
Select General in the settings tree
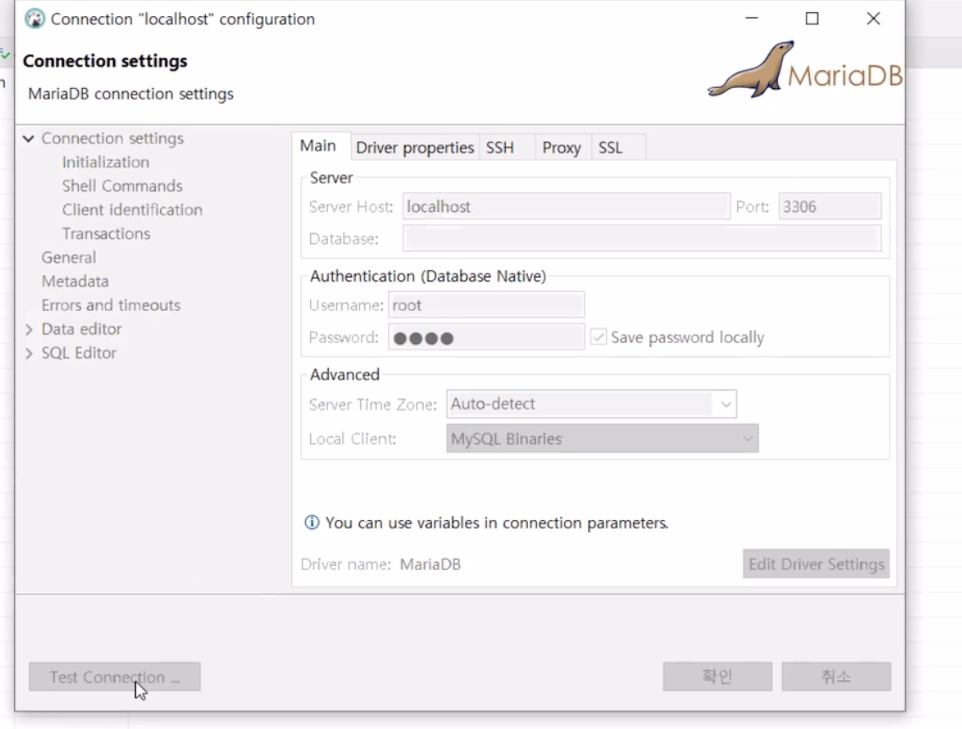(x=69, y=258)
